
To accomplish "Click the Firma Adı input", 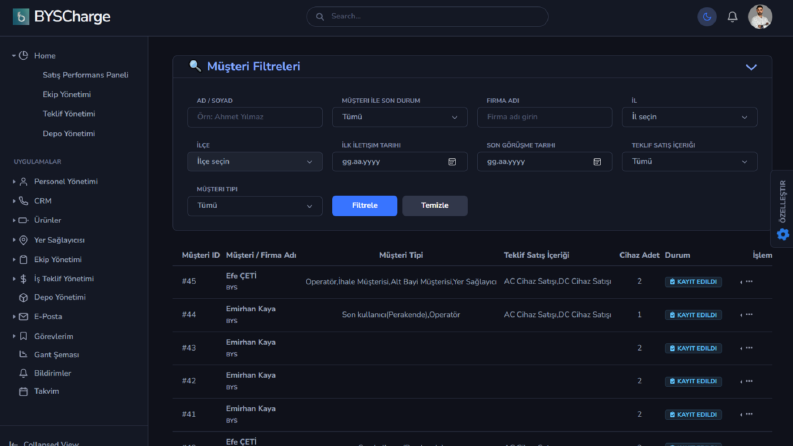I will [x=545, y=117].
